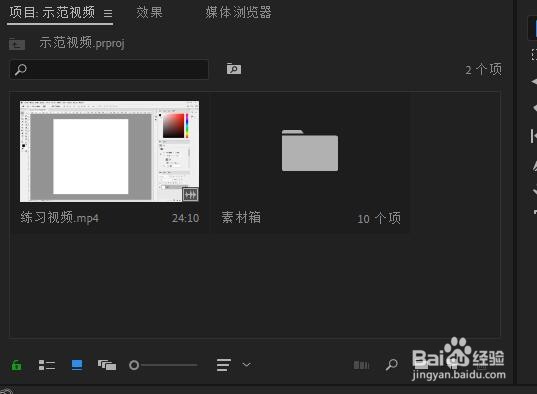Switch to icon view
Viewport: 537px width, 394px height.
pyautogui.click(x=77, y=365)
